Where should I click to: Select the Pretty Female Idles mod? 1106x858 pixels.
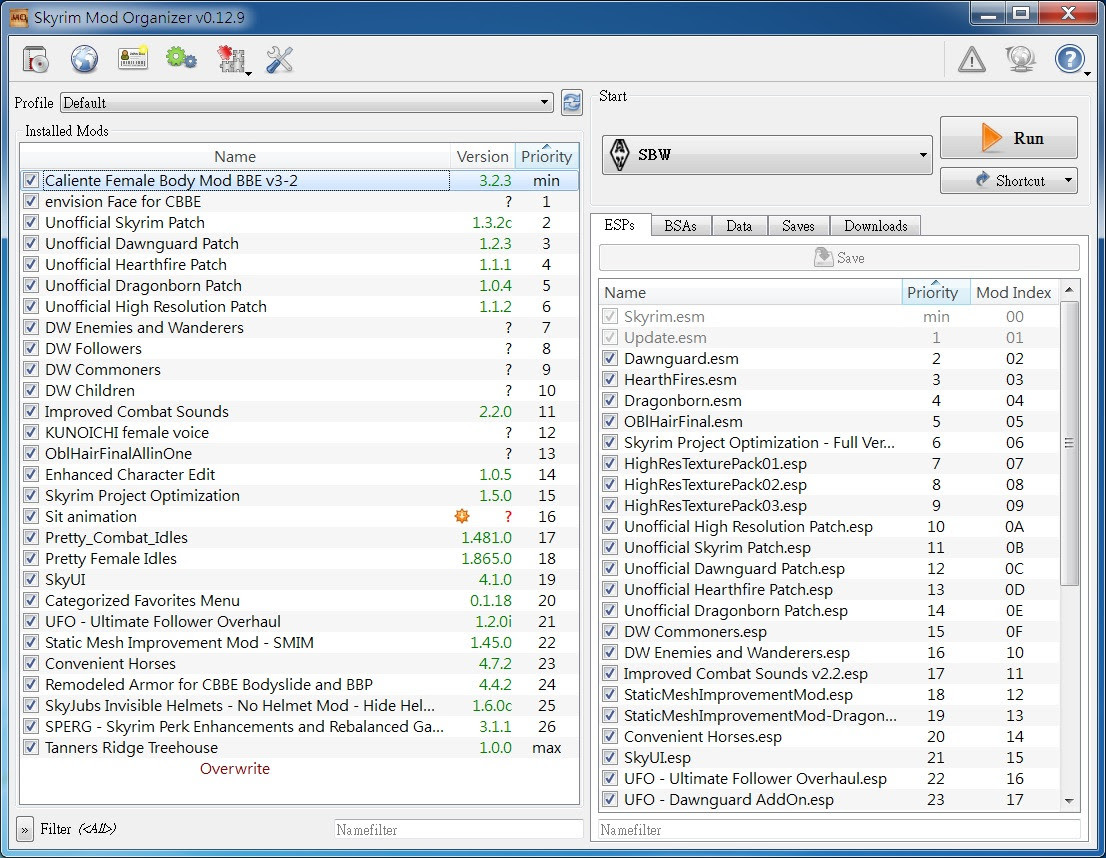[x=300, y=558]
